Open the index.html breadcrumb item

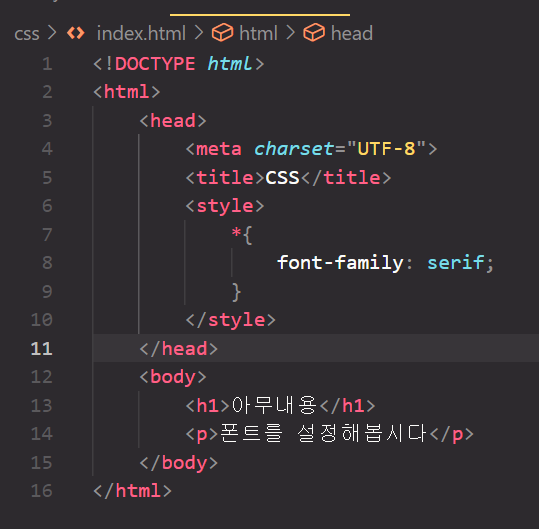[141, 33]
